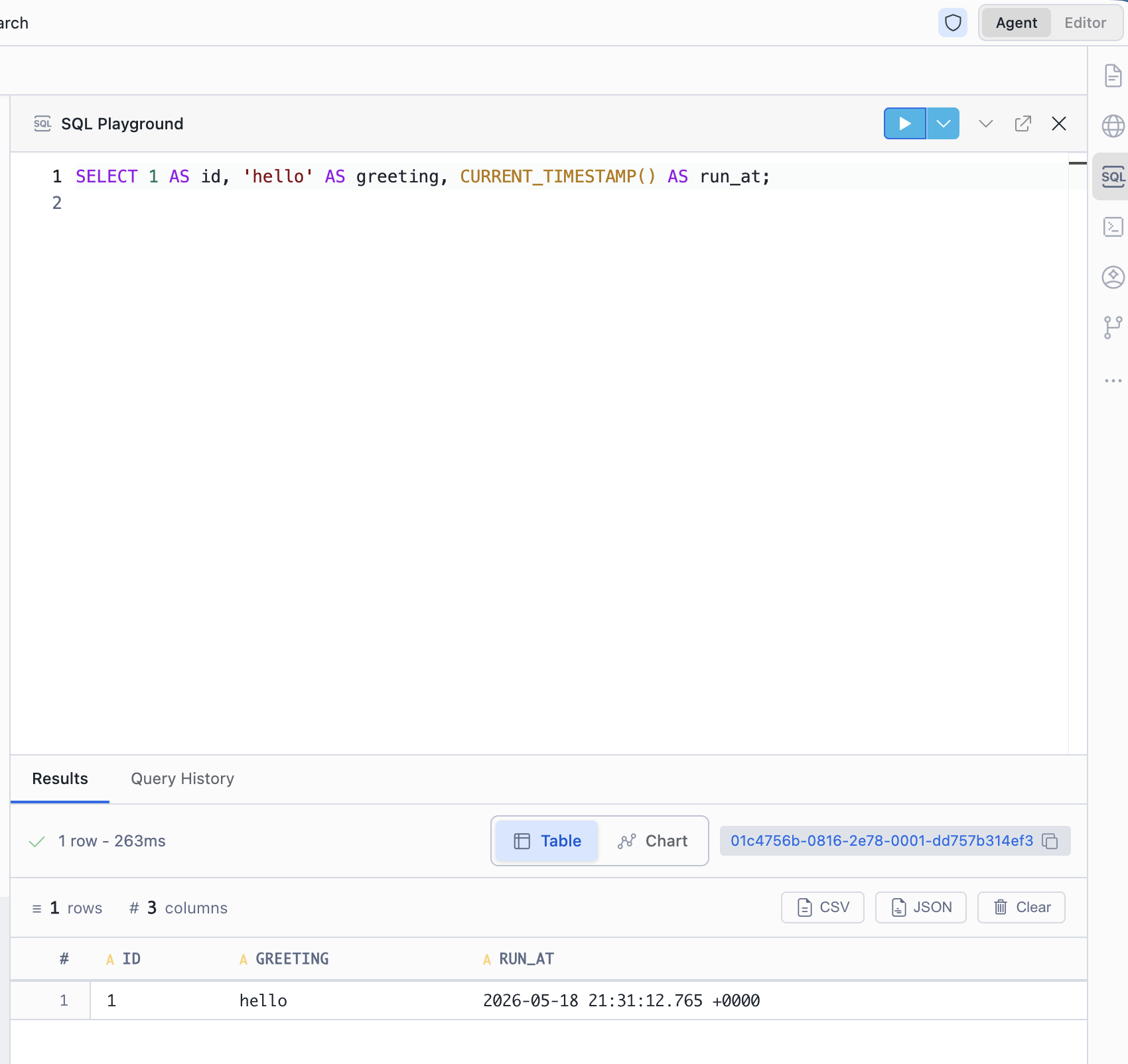Click the 3 columns count label

[x=178, y=908]
